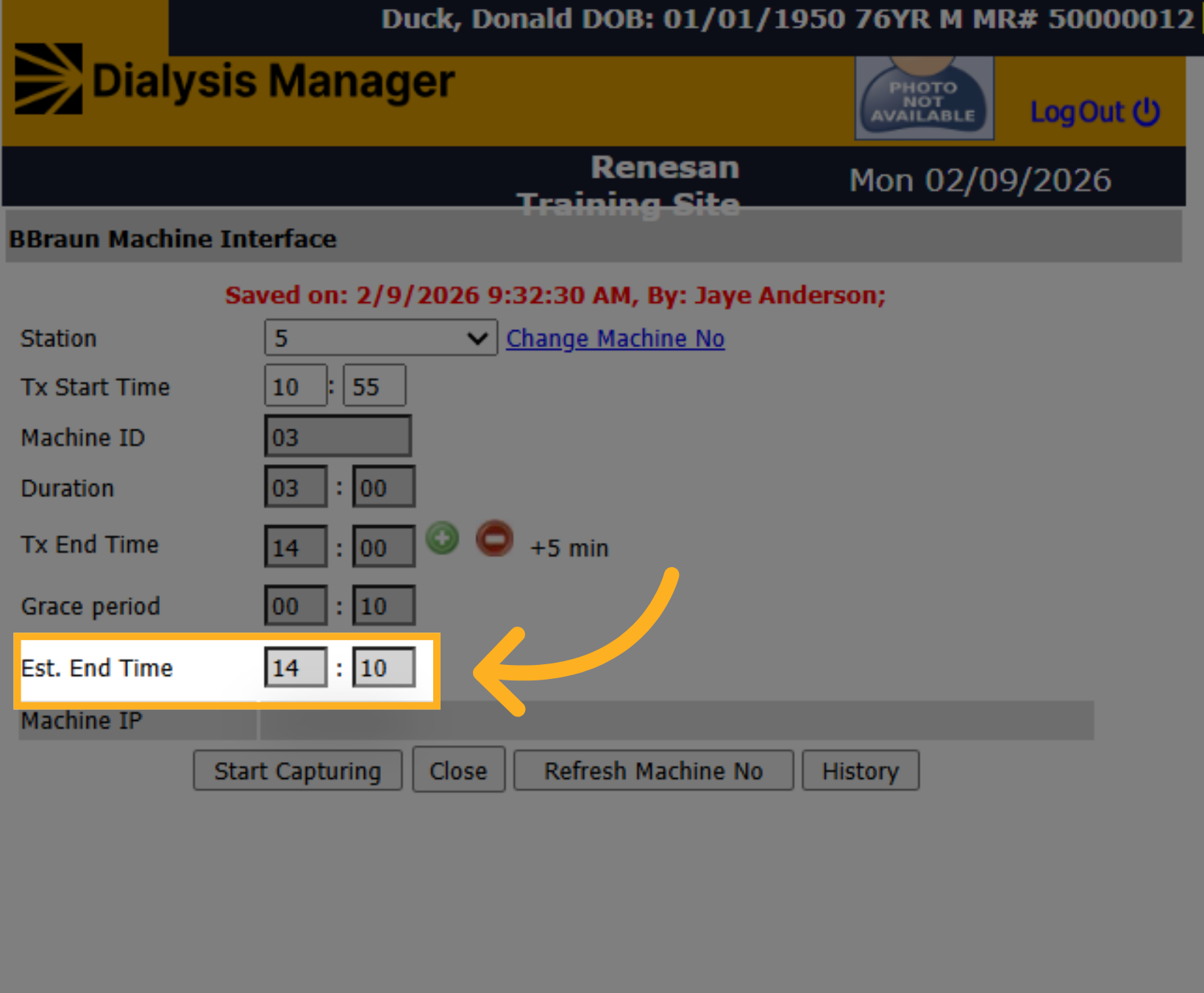This screenshot has height=993, width=1204.
Task: Click the red minus subtract-time icon
Action: tap(494, 538)
